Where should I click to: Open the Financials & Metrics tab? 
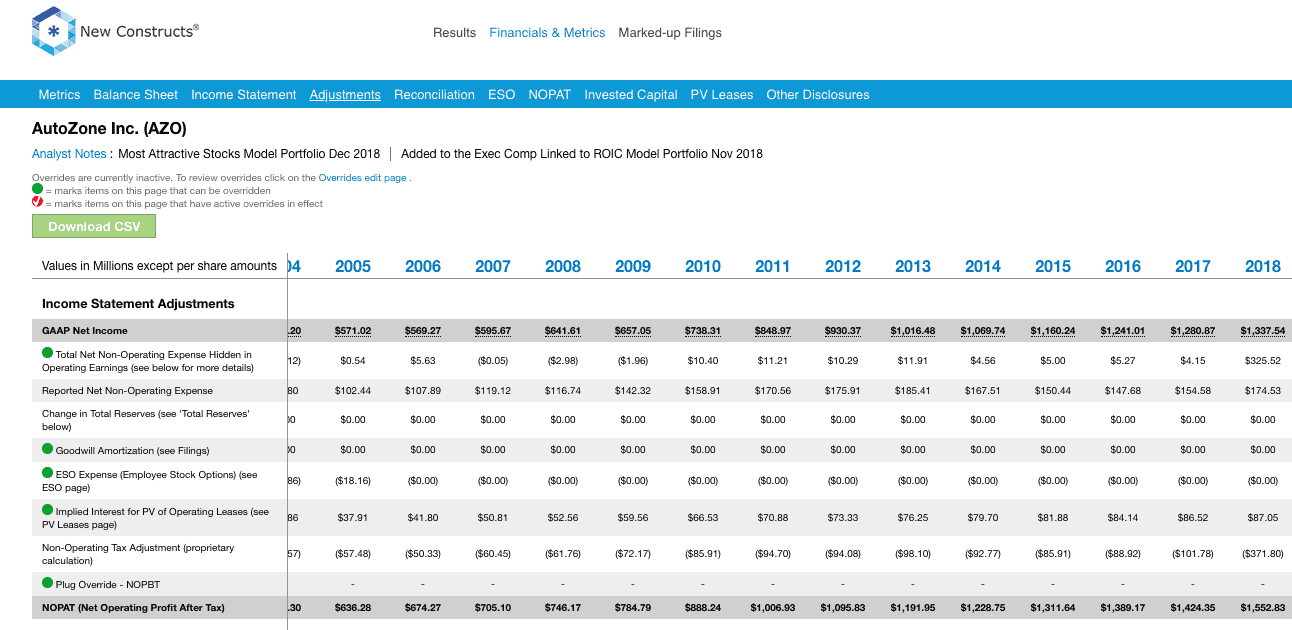[547, 33]
